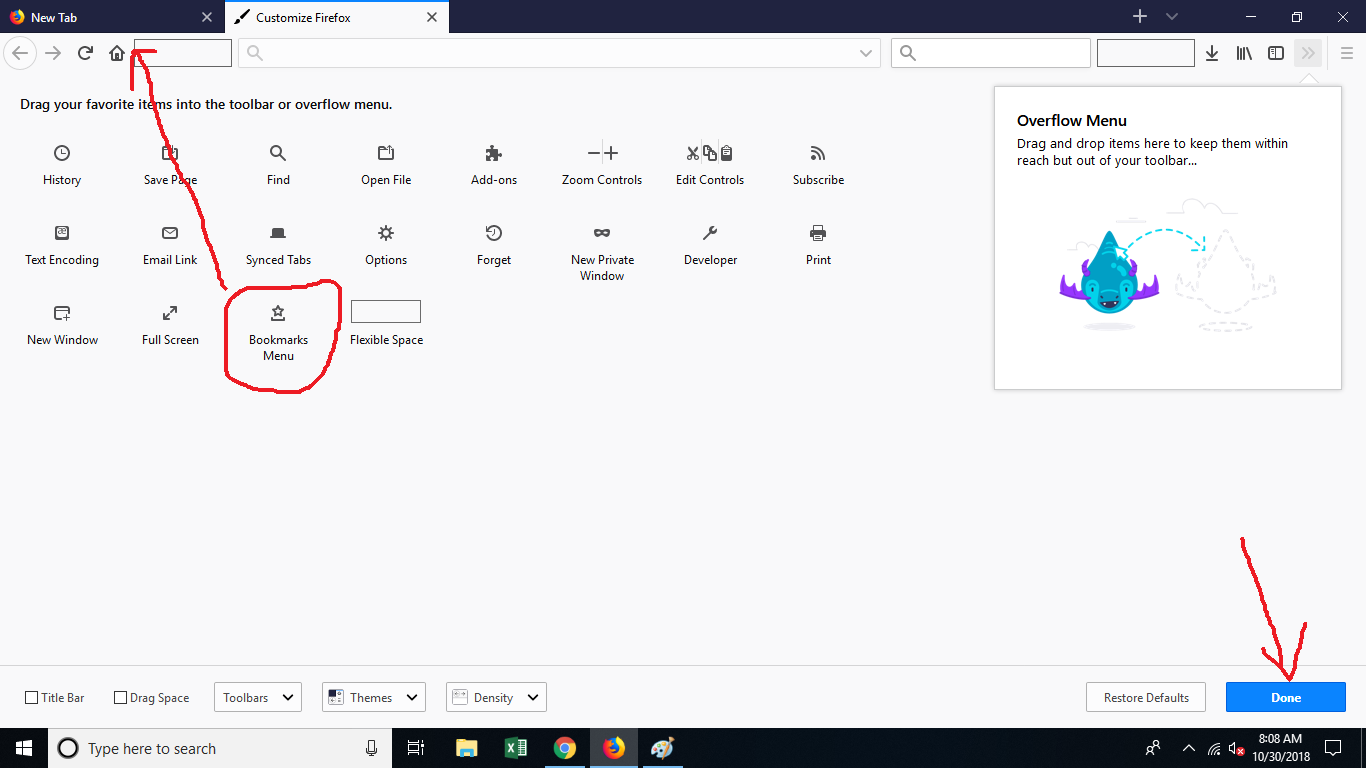Select the Flexible Space item
Screen dimensions: 1366x768
tap(386, 324)
